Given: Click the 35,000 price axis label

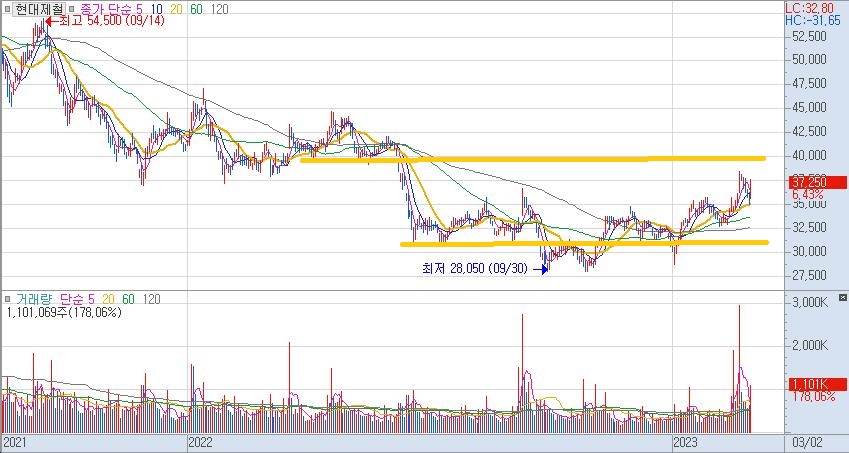Looking at the screenshot, I should click(x=809, y=204).
